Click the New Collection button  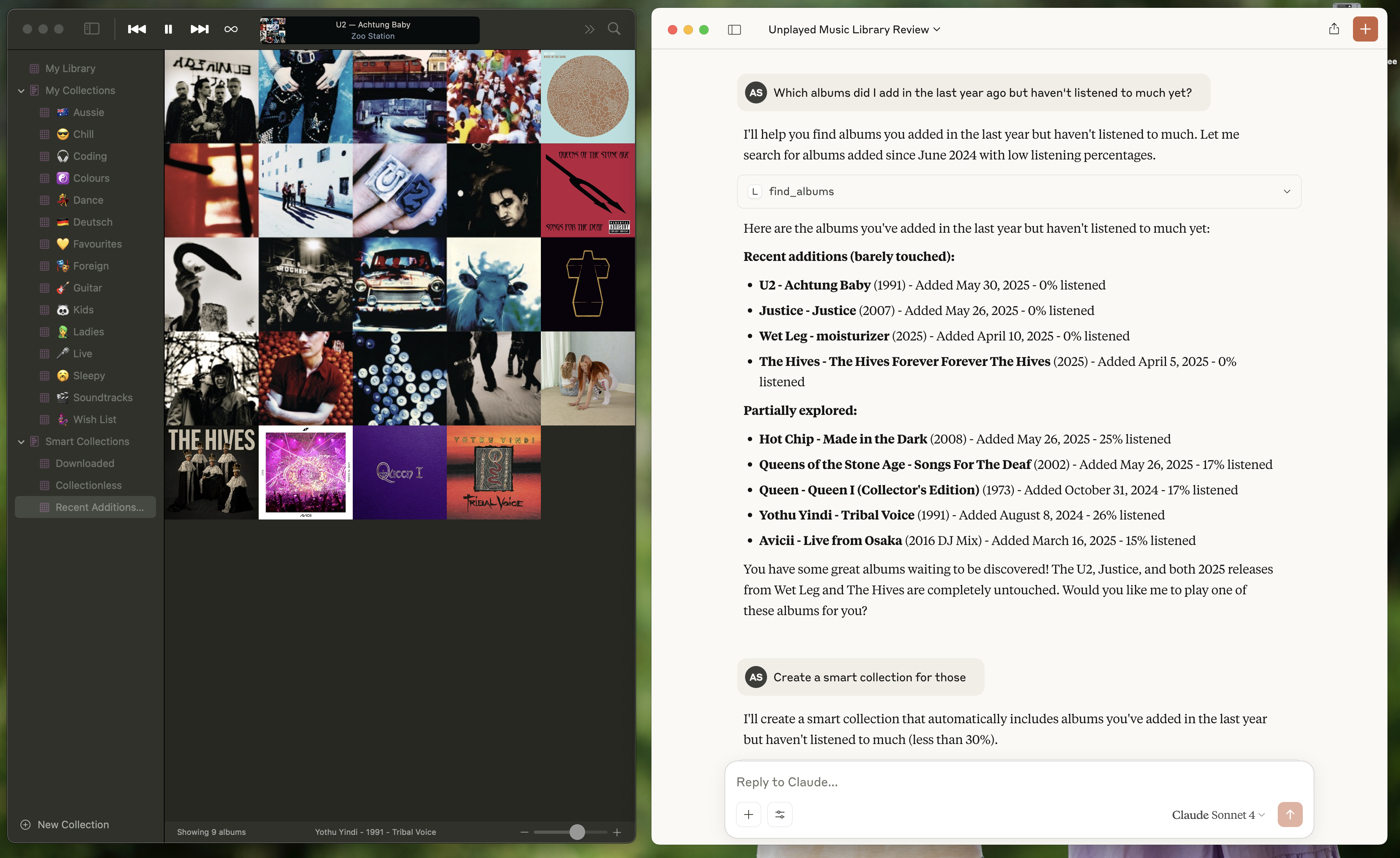pyautogui.click(x=65, y=824)
